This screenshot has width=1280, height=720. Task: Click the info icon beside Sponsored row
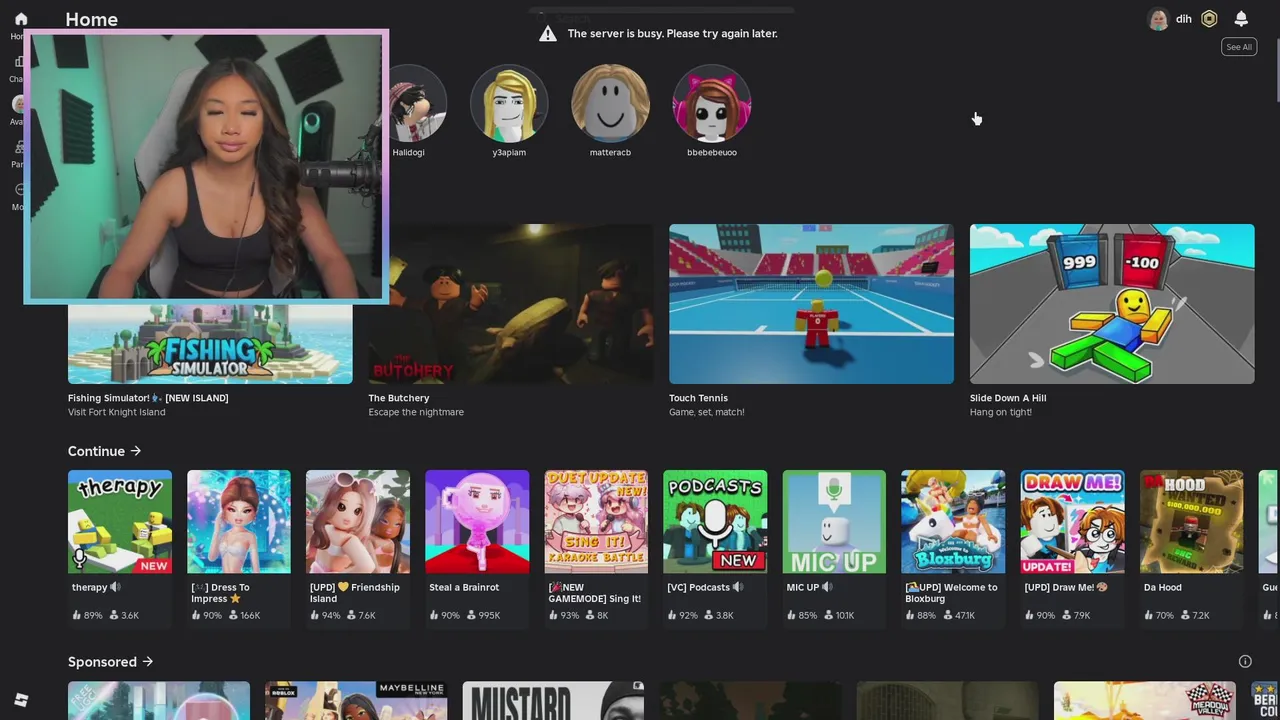click(1245, 661)
